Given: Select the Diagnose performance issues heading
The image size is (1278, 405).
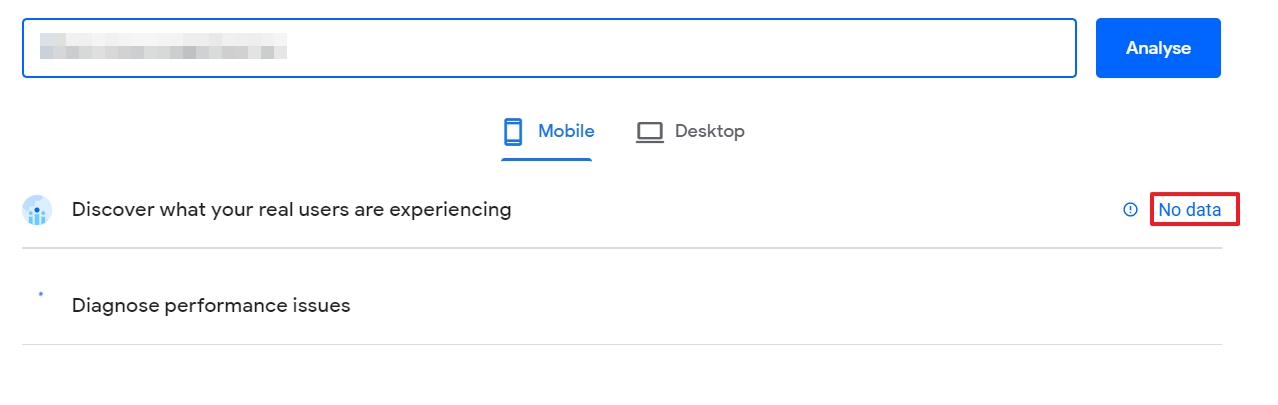Looking at the screenshot, I should pos(211,305).
